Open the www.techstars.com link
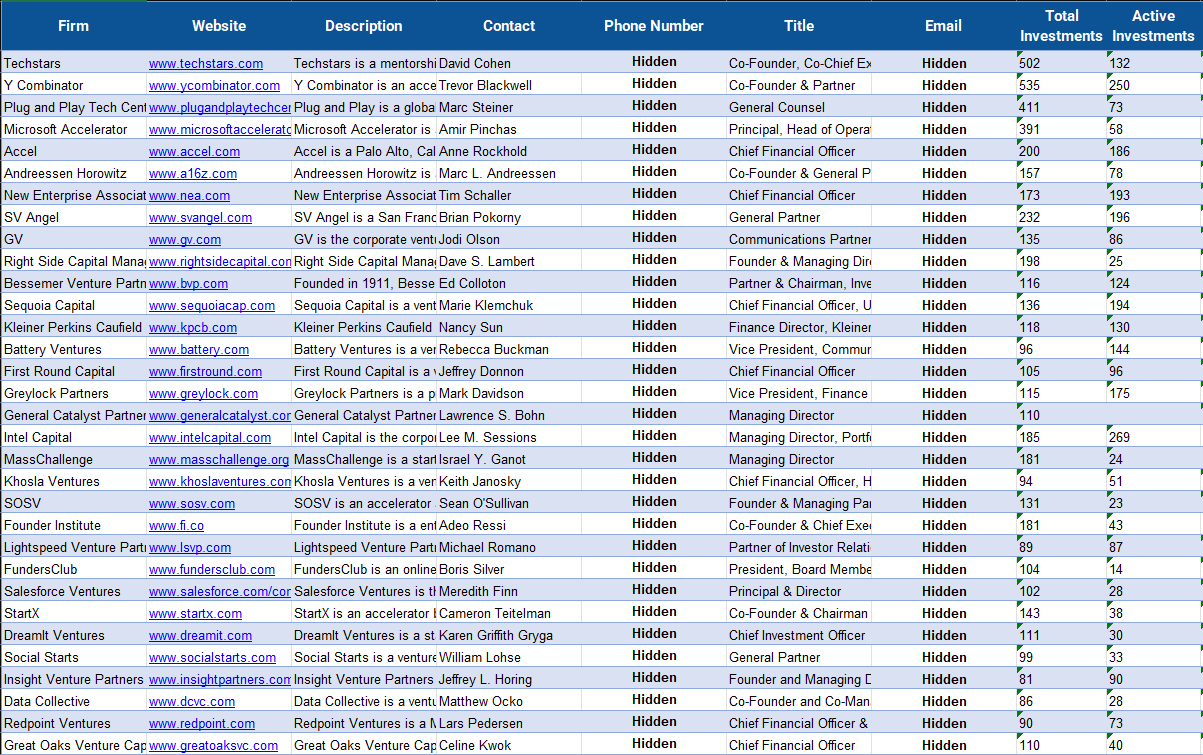The width and height of the screenshot is (1203, 755). (x=206, y=63)
